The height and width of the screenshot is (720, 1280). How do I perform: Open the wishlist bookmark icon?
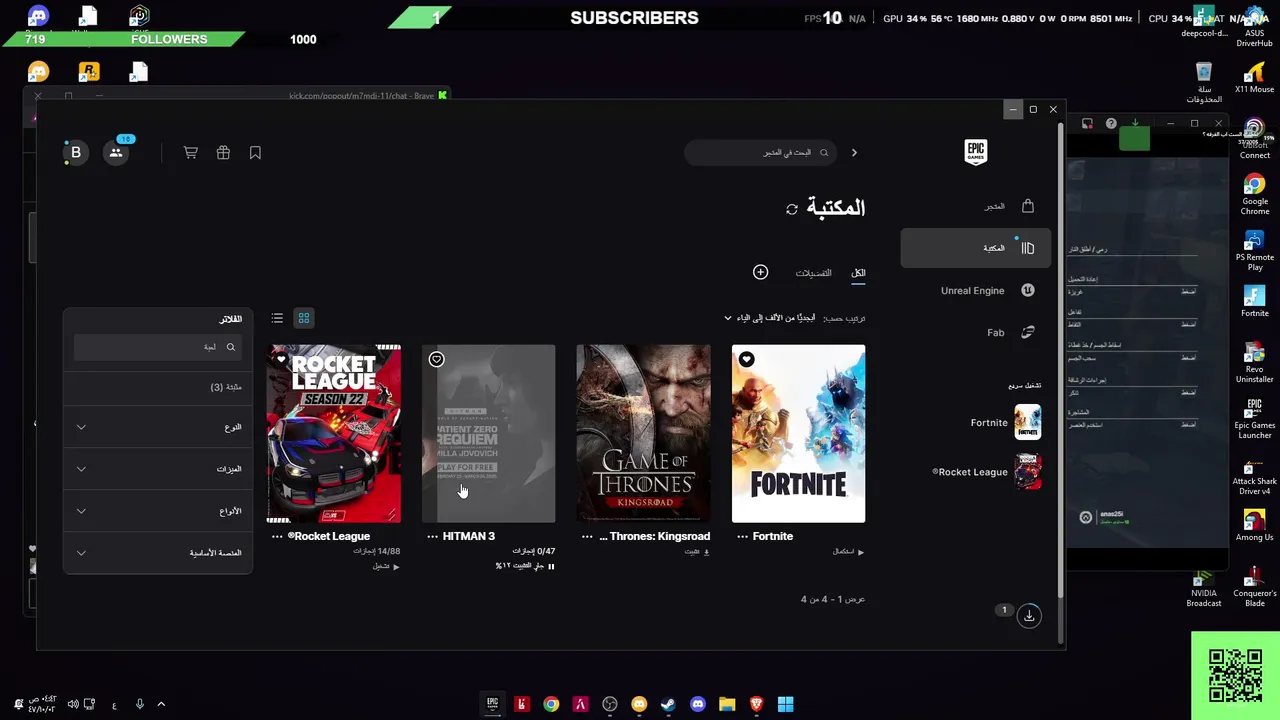click(255, 153)
